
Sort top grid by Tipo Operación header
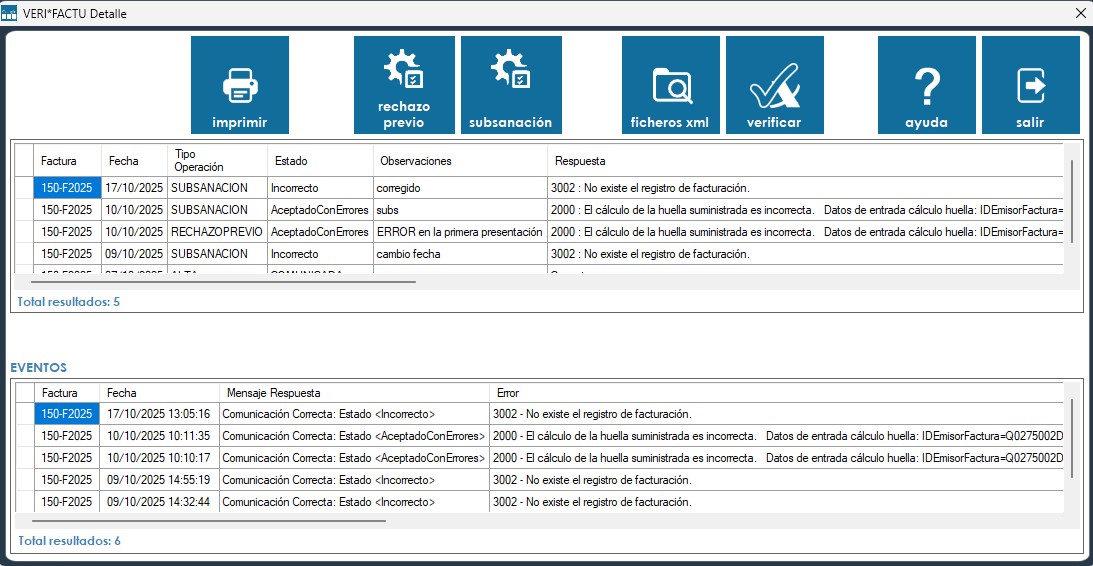click(x=199, y=161)
